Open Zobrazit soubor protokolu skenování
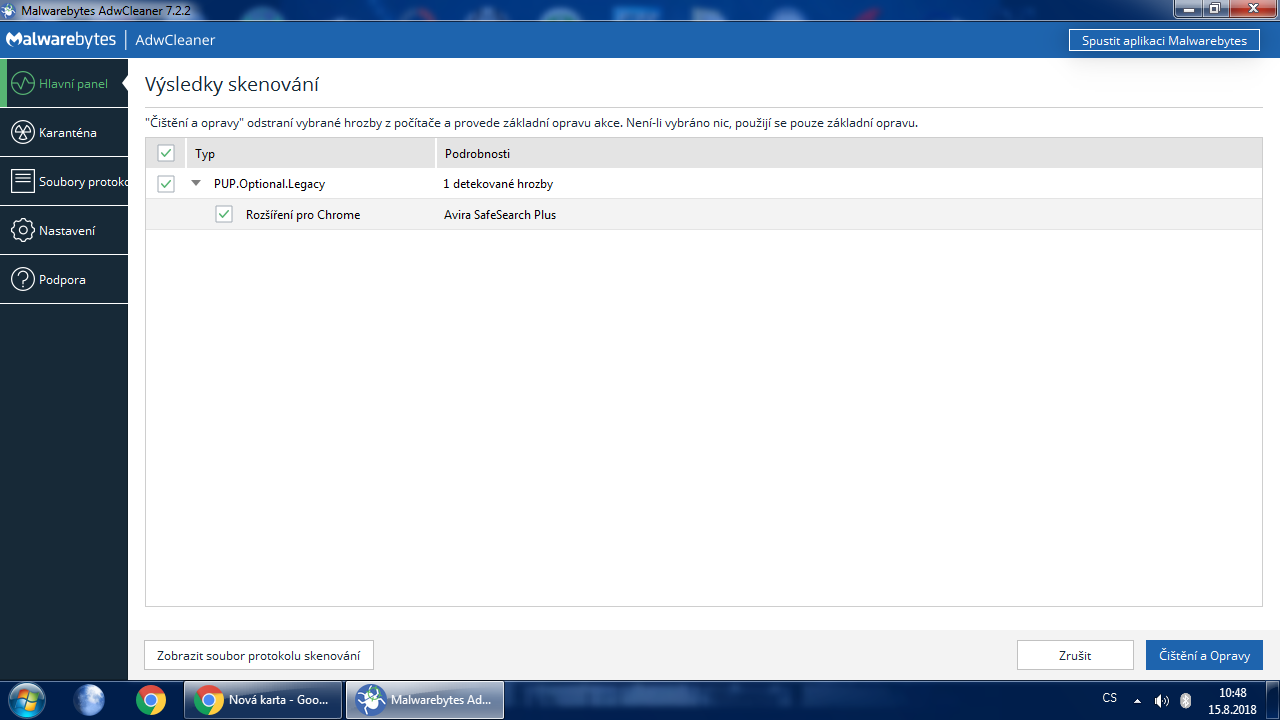 tap(259, 655)
